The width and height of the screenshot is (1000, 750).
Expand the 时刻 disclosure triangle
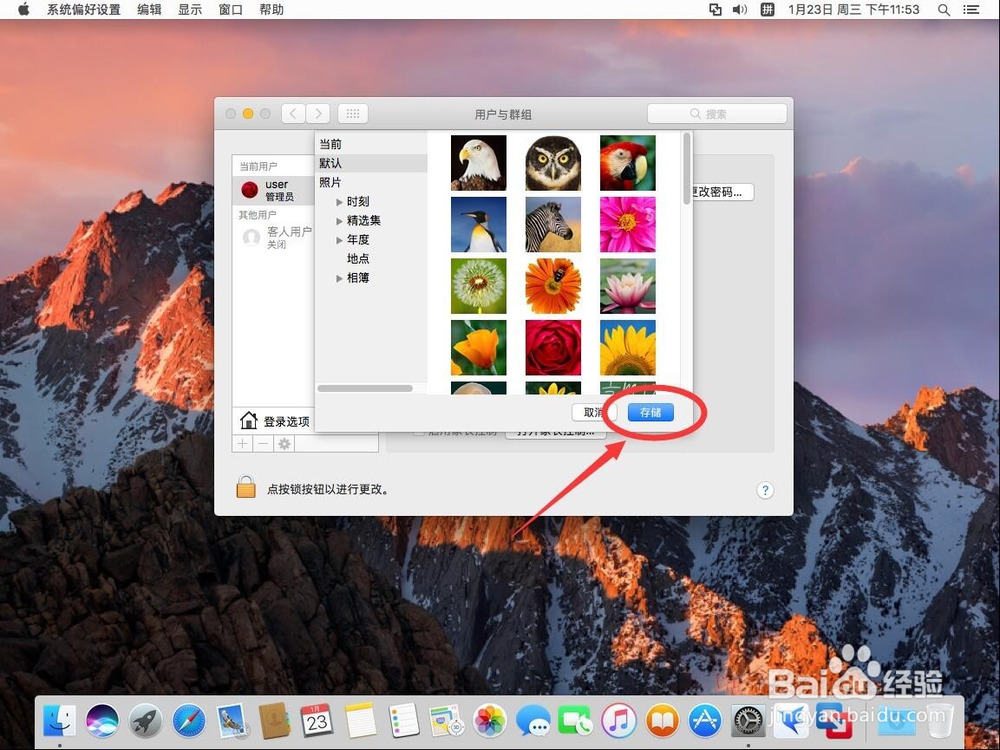pos(339,202)
